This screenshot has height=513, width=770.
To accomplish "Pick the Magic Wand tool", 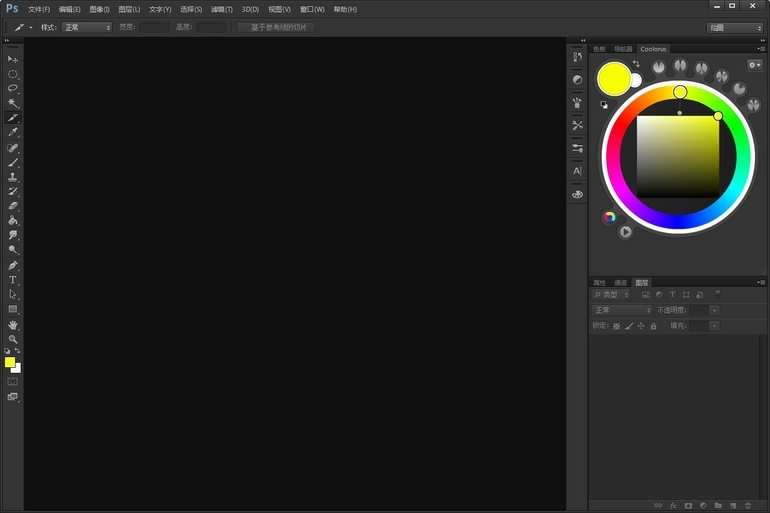I will (x=13, y=103).
